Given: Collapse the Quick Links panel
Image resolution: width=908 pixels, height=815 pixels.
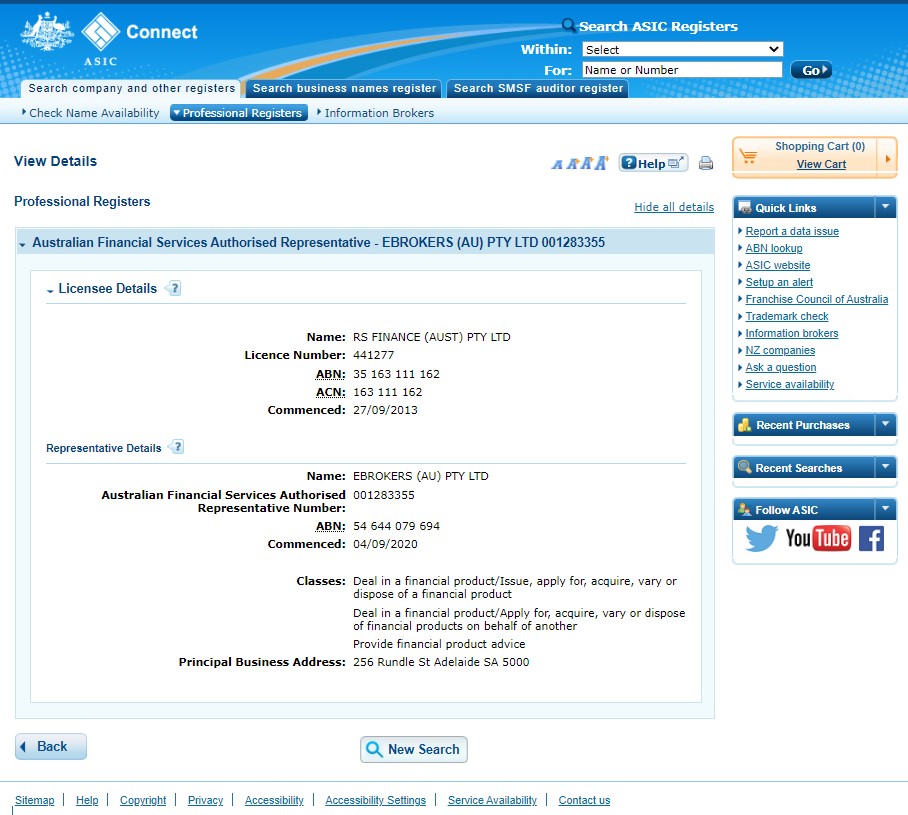Looking at the screenshot, I should (885, 207).
